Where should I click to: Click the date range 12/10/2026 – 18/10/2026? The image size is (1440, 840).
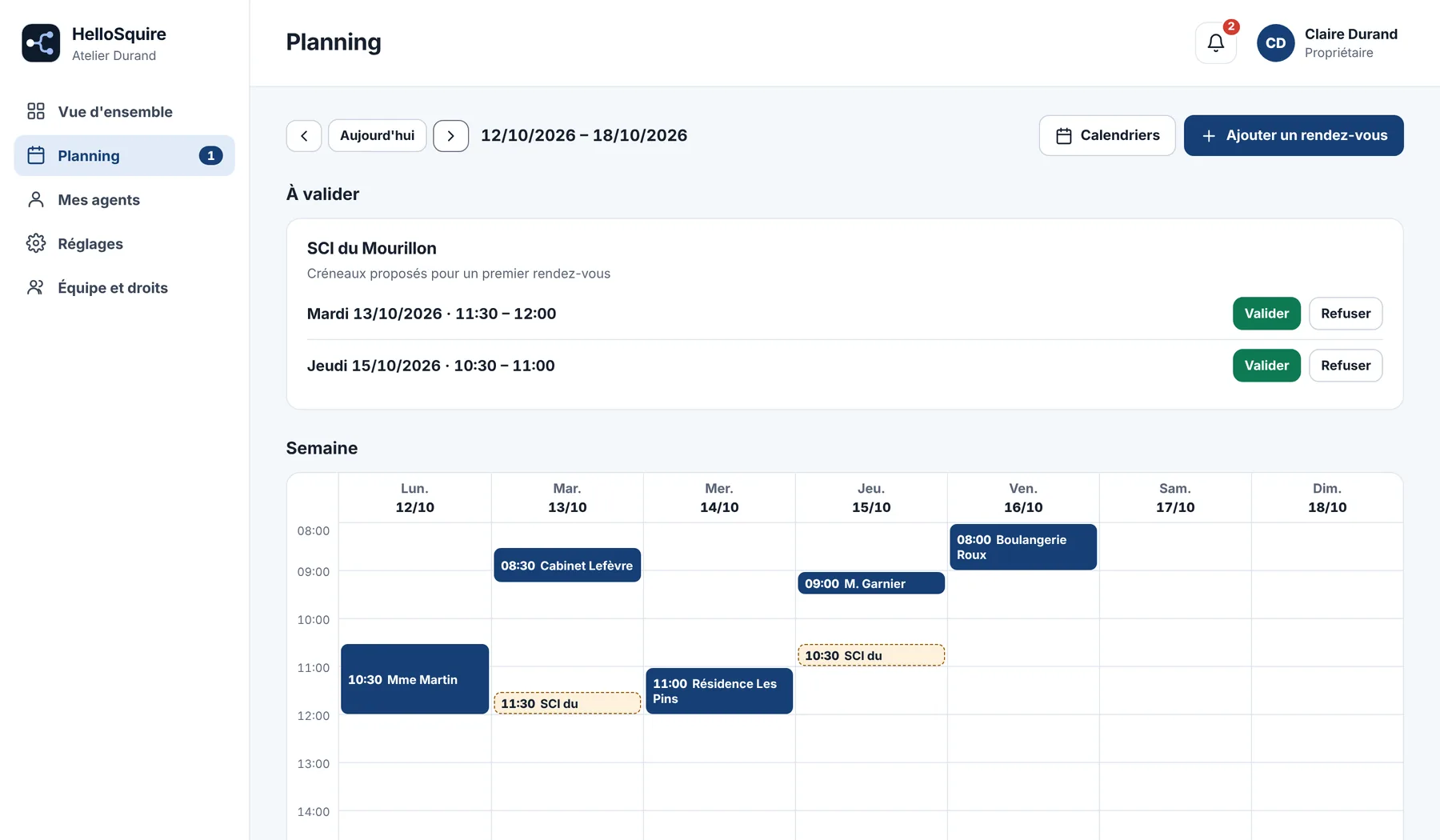tap(584, 135)
